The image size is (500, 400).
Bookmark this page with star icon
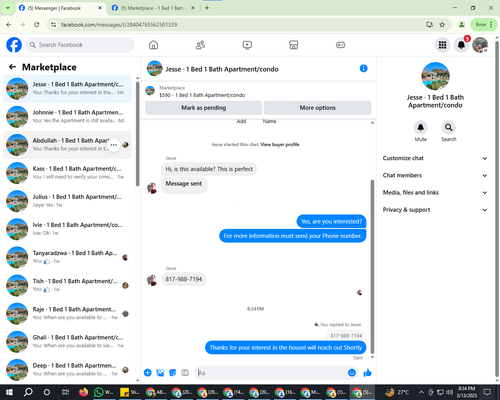click(442, 24)
